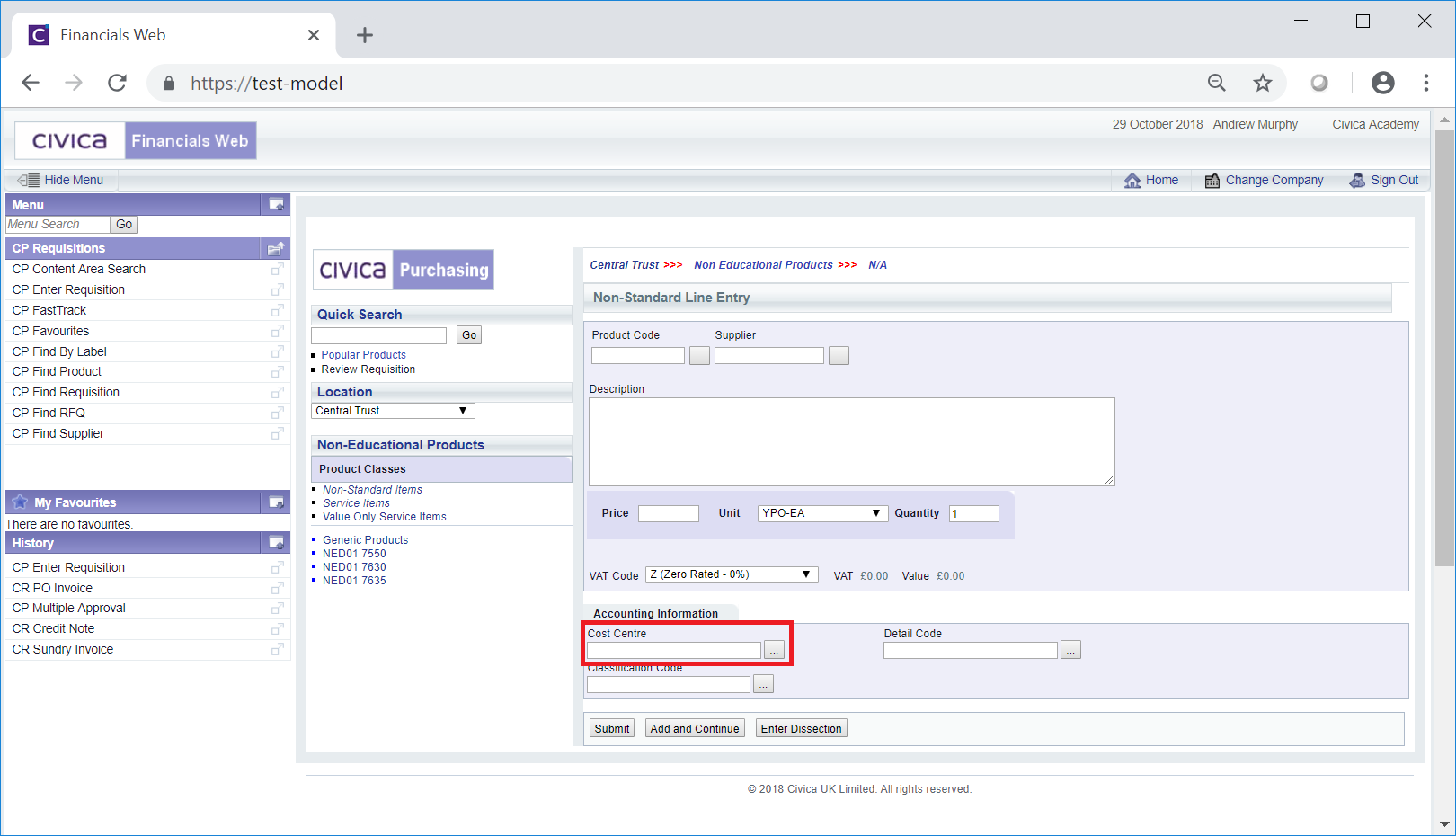Click the Sign Out person icon
The height and width of the screenshot is (836, 1456).
[x=1357, y=181]
